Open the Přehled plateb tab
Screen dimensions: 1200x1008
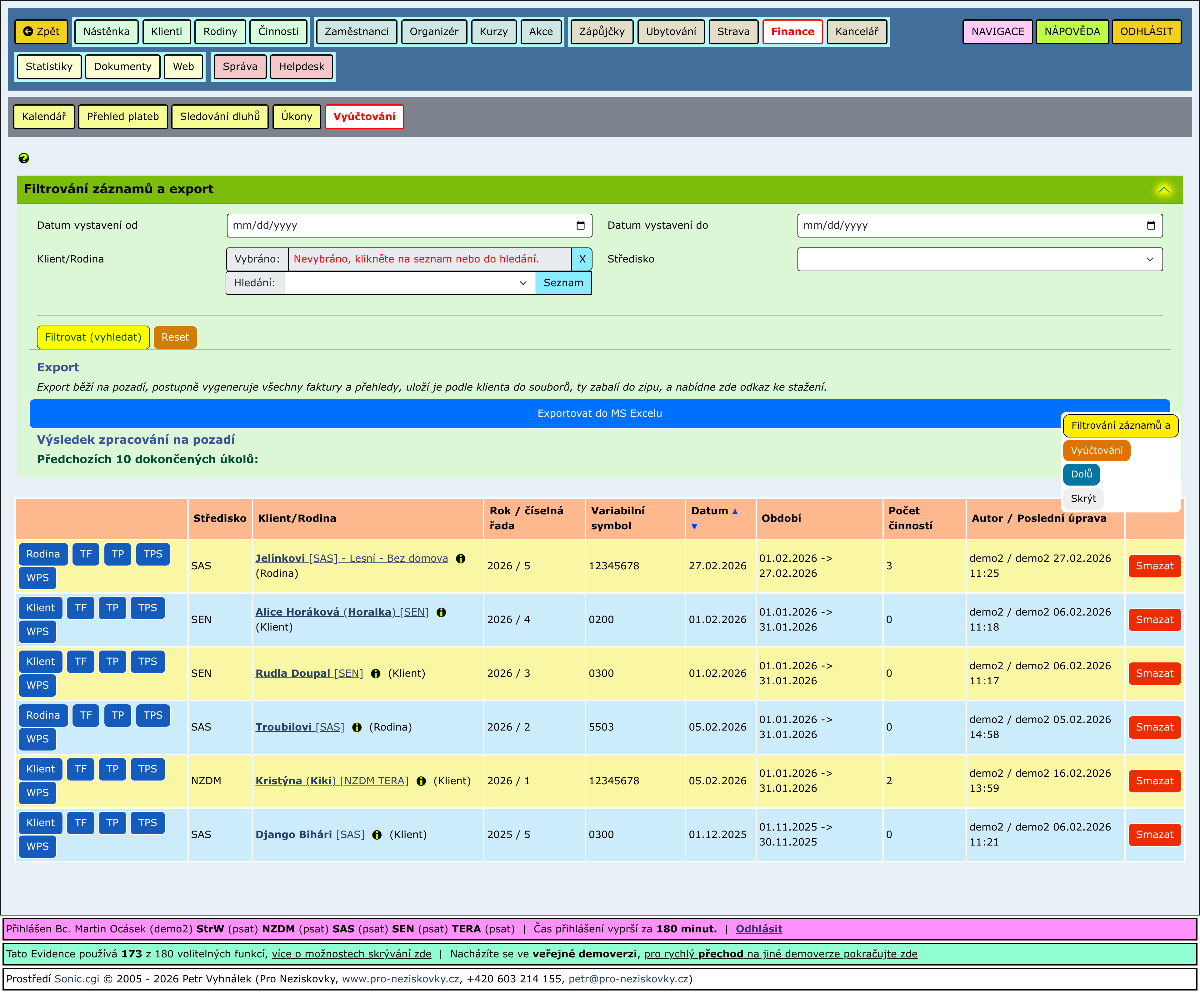(x=123, y=117)
